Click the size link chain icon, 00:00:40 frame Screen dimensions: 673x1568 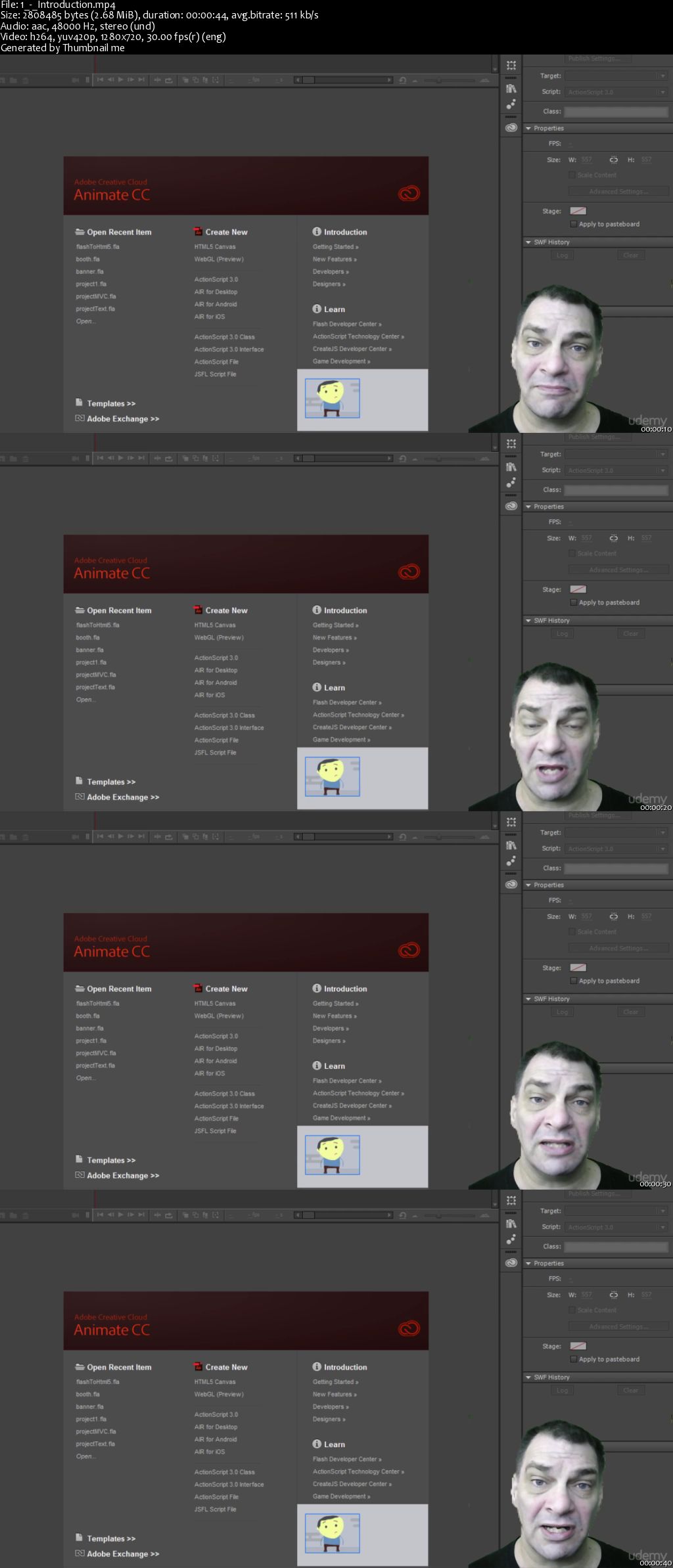coord(613,1295)
